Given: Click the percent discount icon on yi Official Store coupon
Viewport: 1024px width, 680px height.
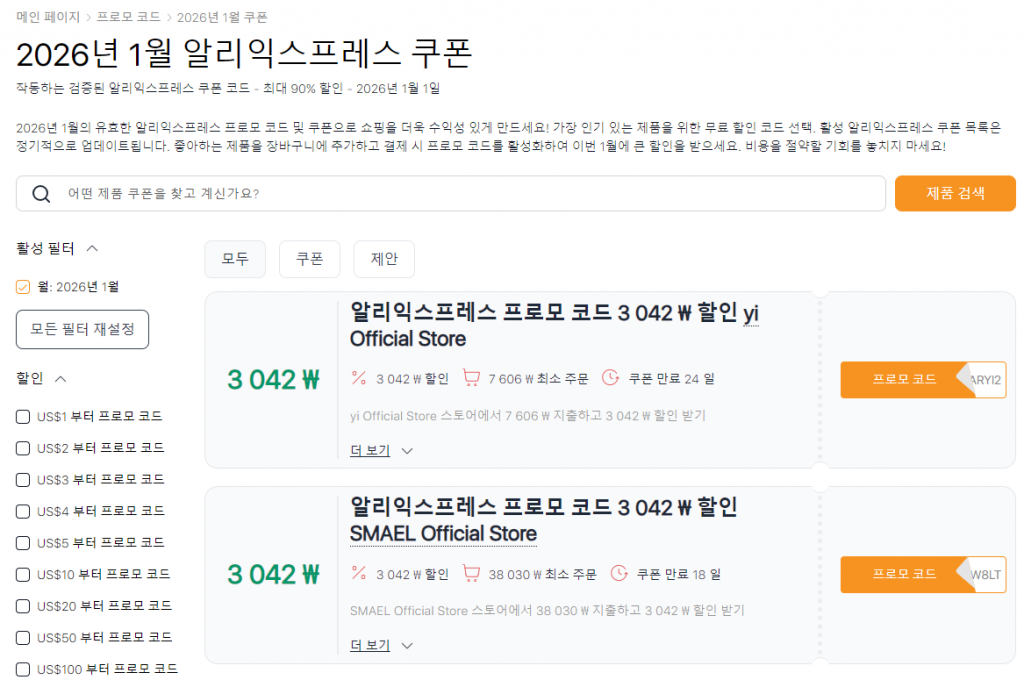Looking at the screenshot, I should tap(358, 378).
